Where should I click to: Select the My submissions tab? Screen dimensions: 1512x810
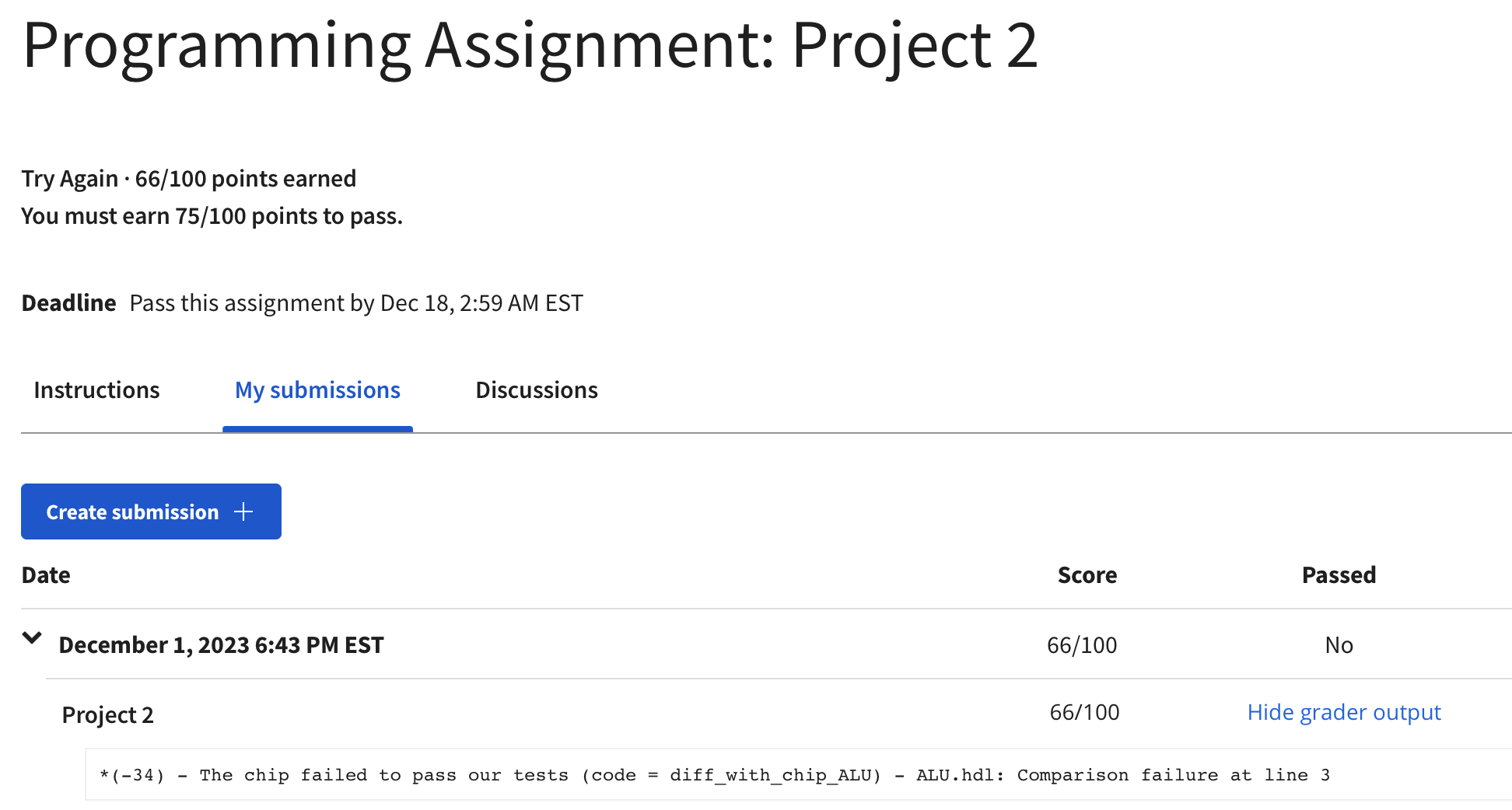pyautogui.click(x=317, y=390)
